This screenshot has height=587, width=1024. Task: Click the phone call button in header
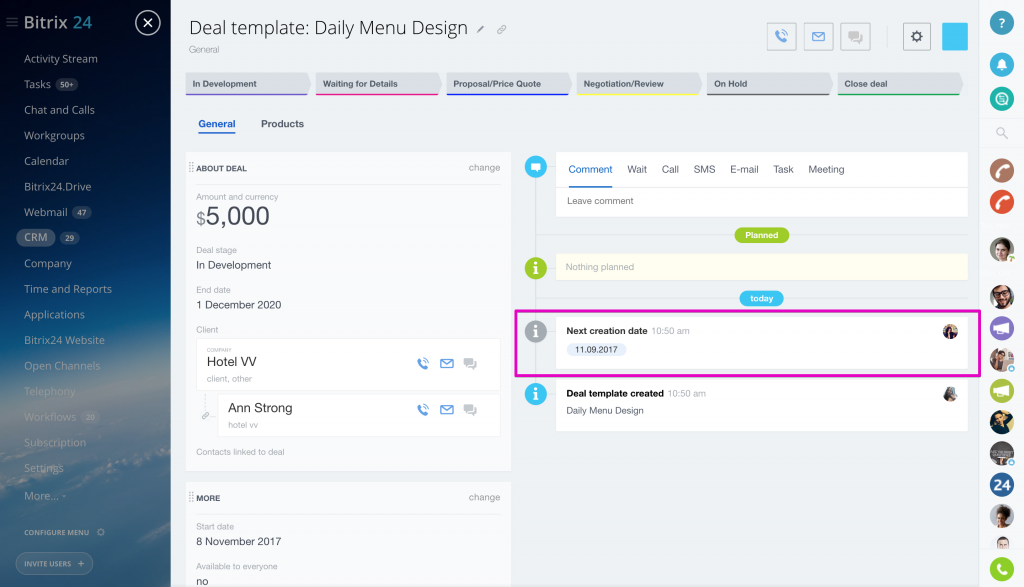pos(781,37)
